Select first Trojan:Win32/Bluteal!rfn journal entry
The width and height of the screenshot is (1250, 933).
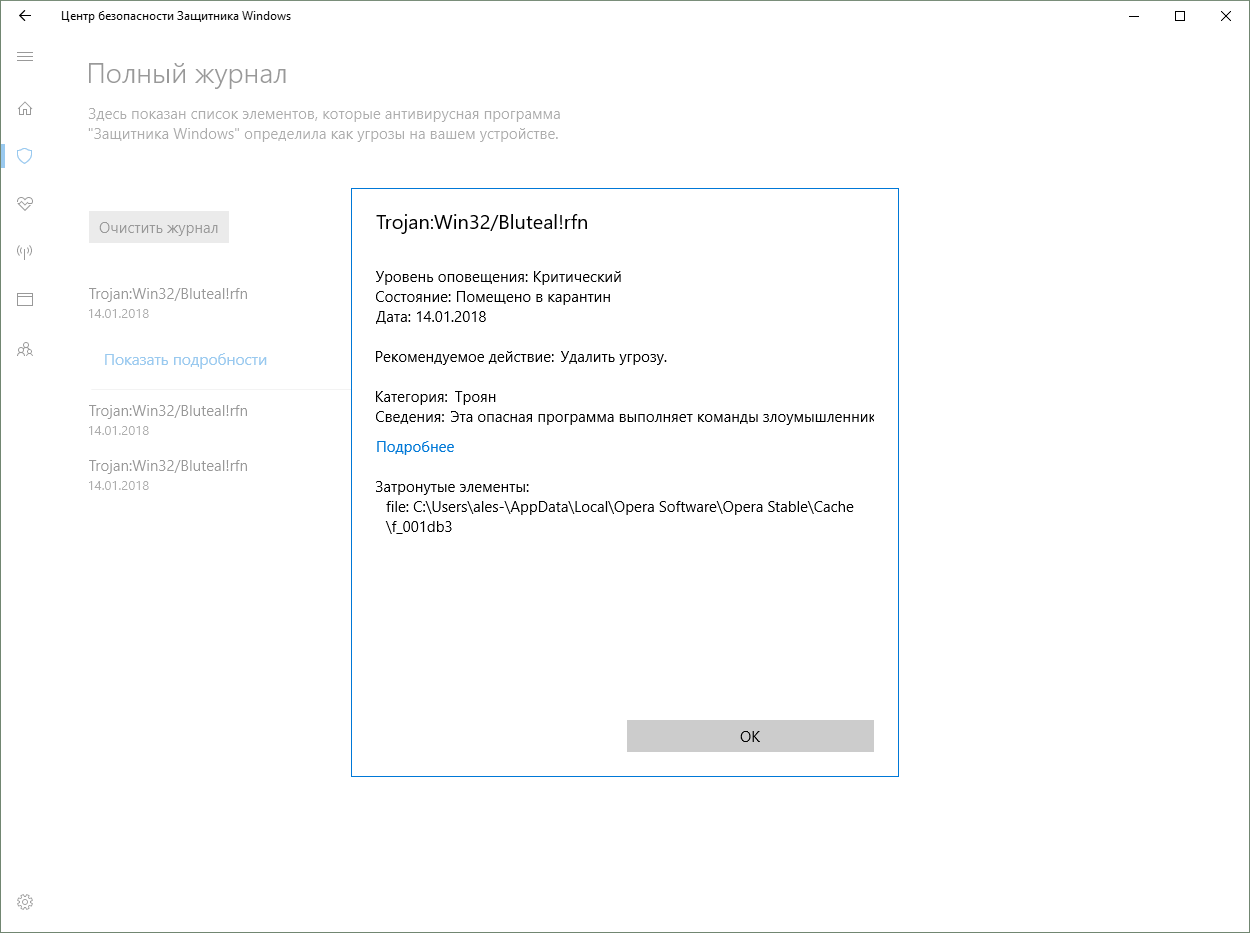coord(168,302)
